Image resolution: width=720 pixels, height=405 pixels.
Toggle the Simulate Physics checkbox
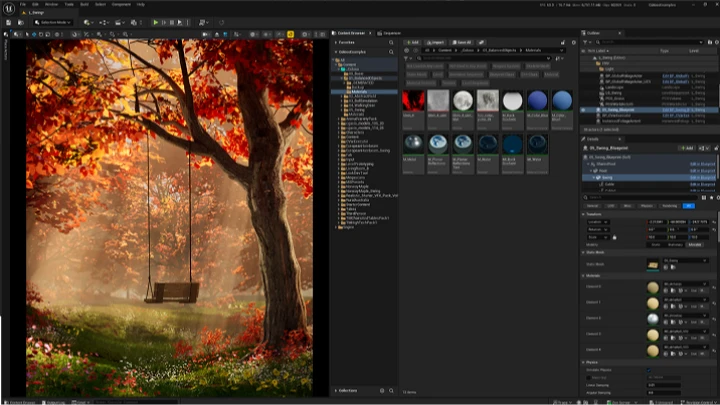(649, 370)
